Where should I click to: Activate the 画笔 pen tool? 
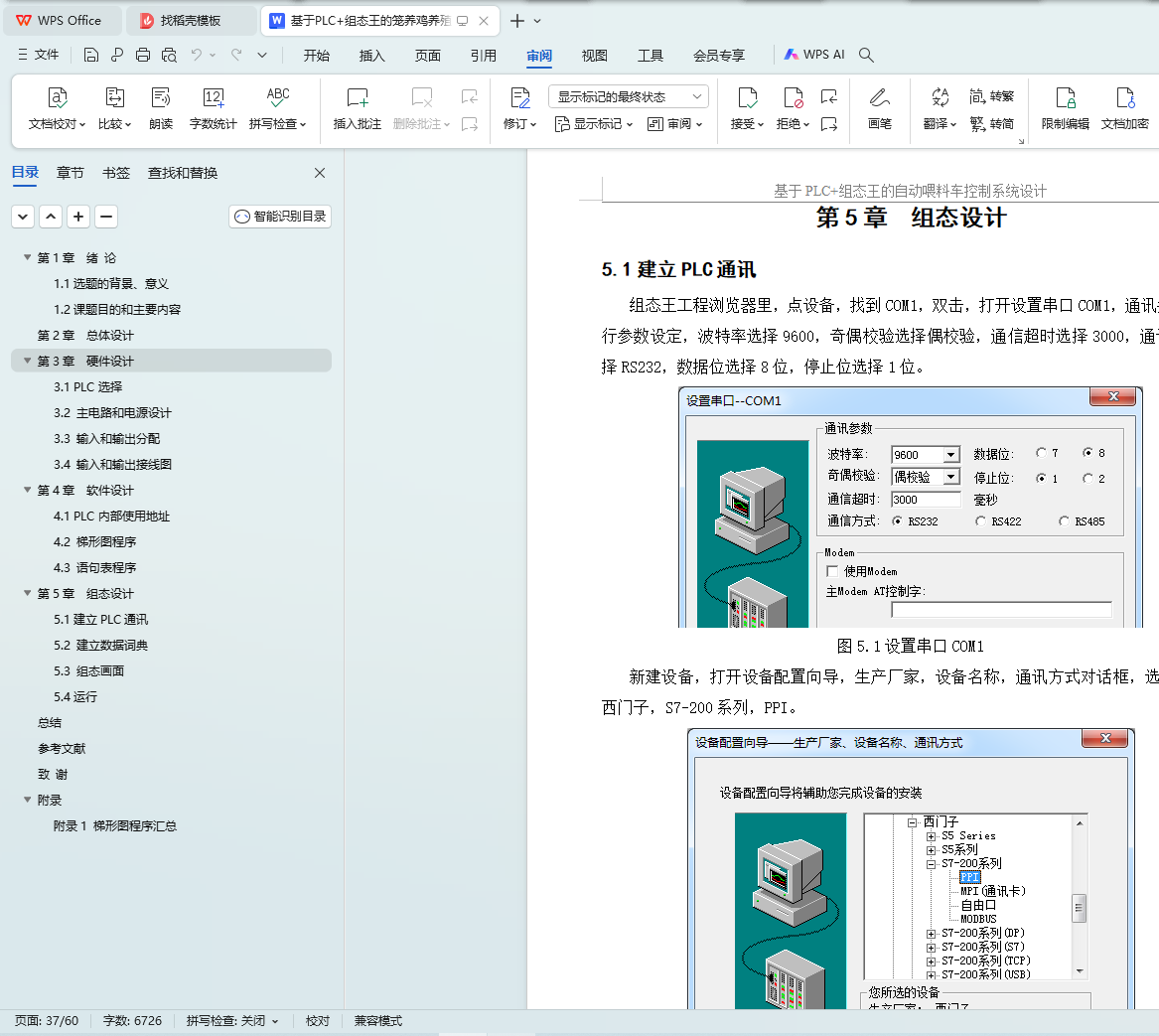(x=880, y=108)
